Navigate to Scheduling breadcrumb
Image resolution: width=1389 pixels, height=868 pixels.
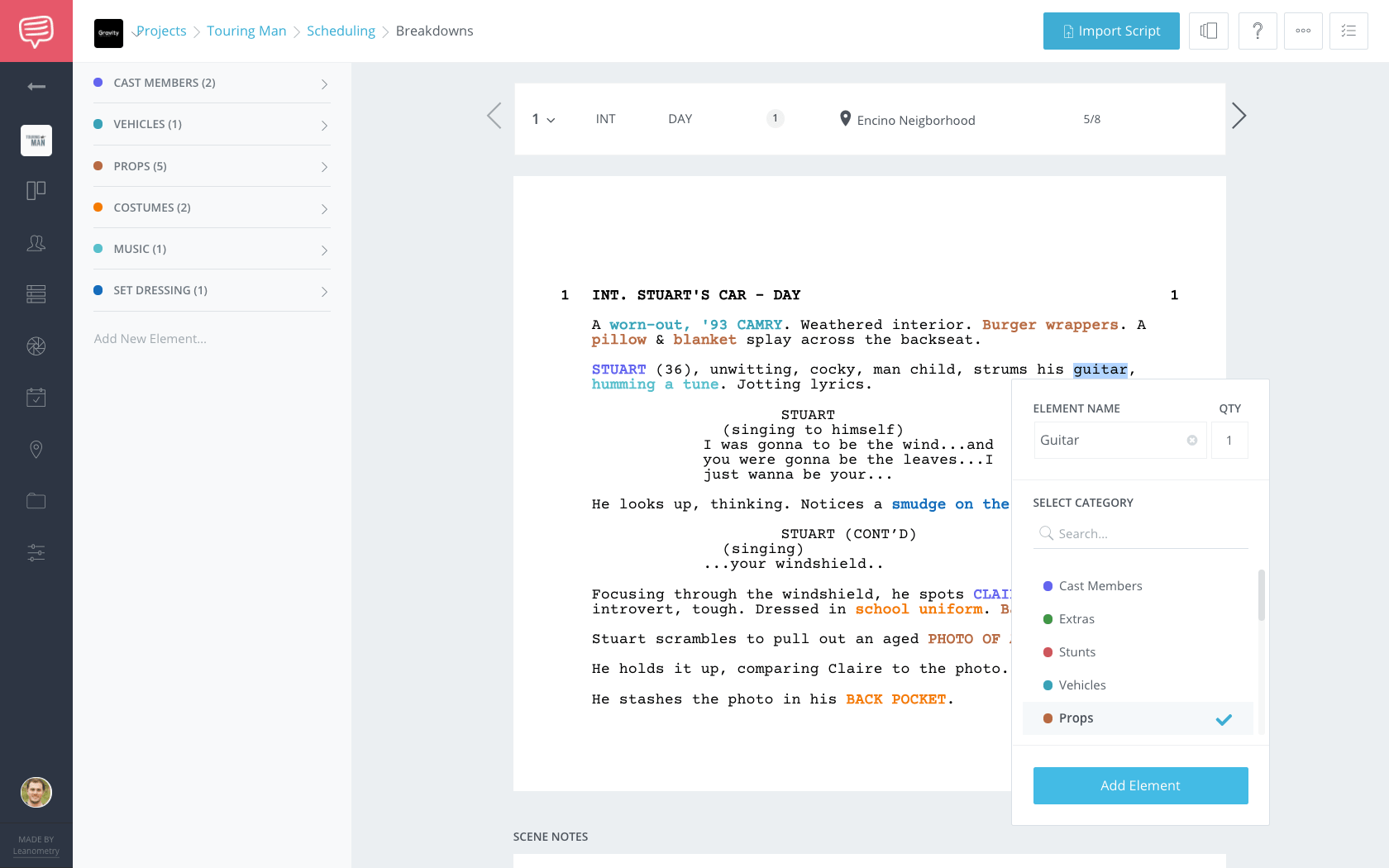[x=341, y=31]
